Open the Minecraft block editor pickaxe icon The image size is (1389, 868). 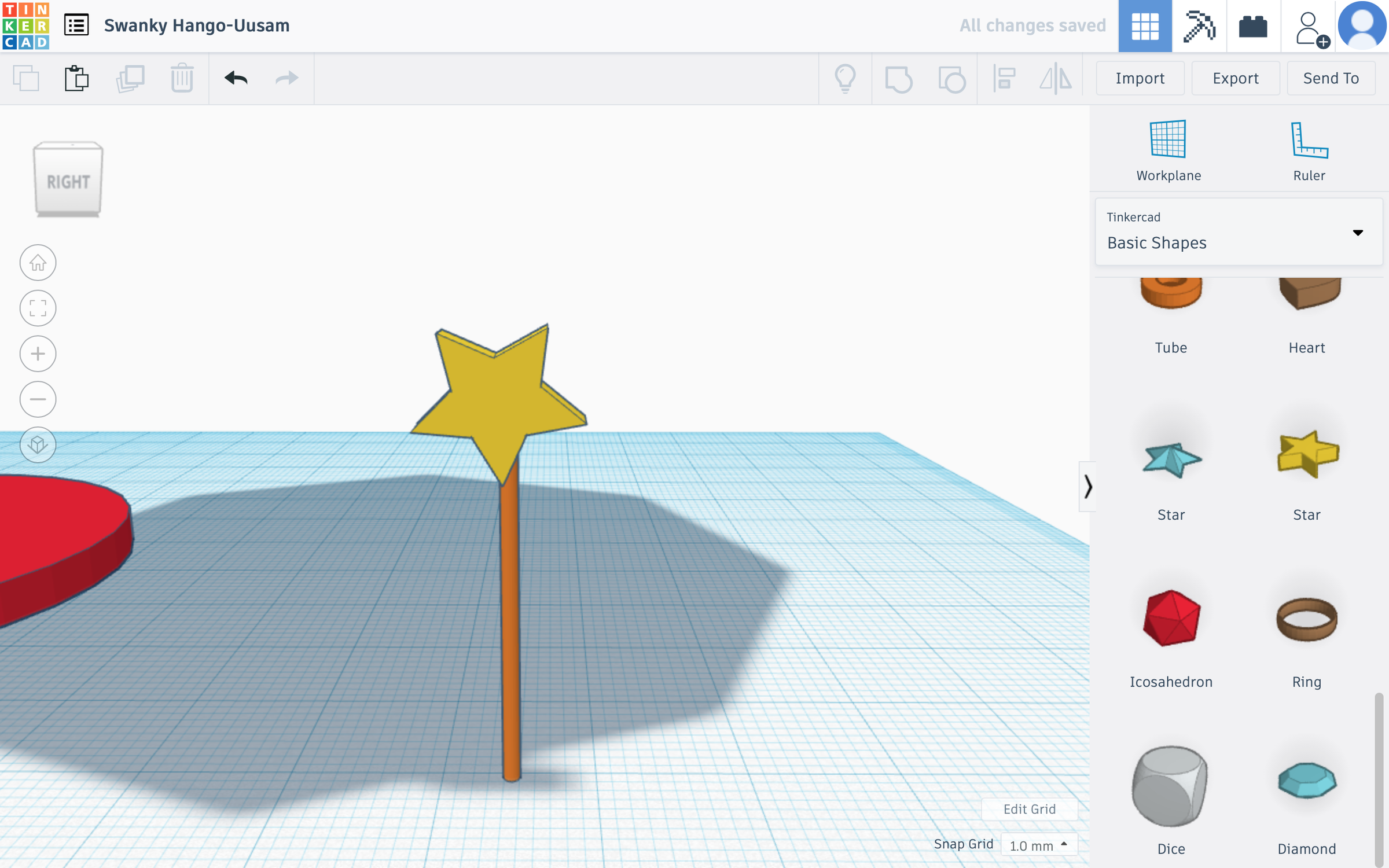(1200, 25)
